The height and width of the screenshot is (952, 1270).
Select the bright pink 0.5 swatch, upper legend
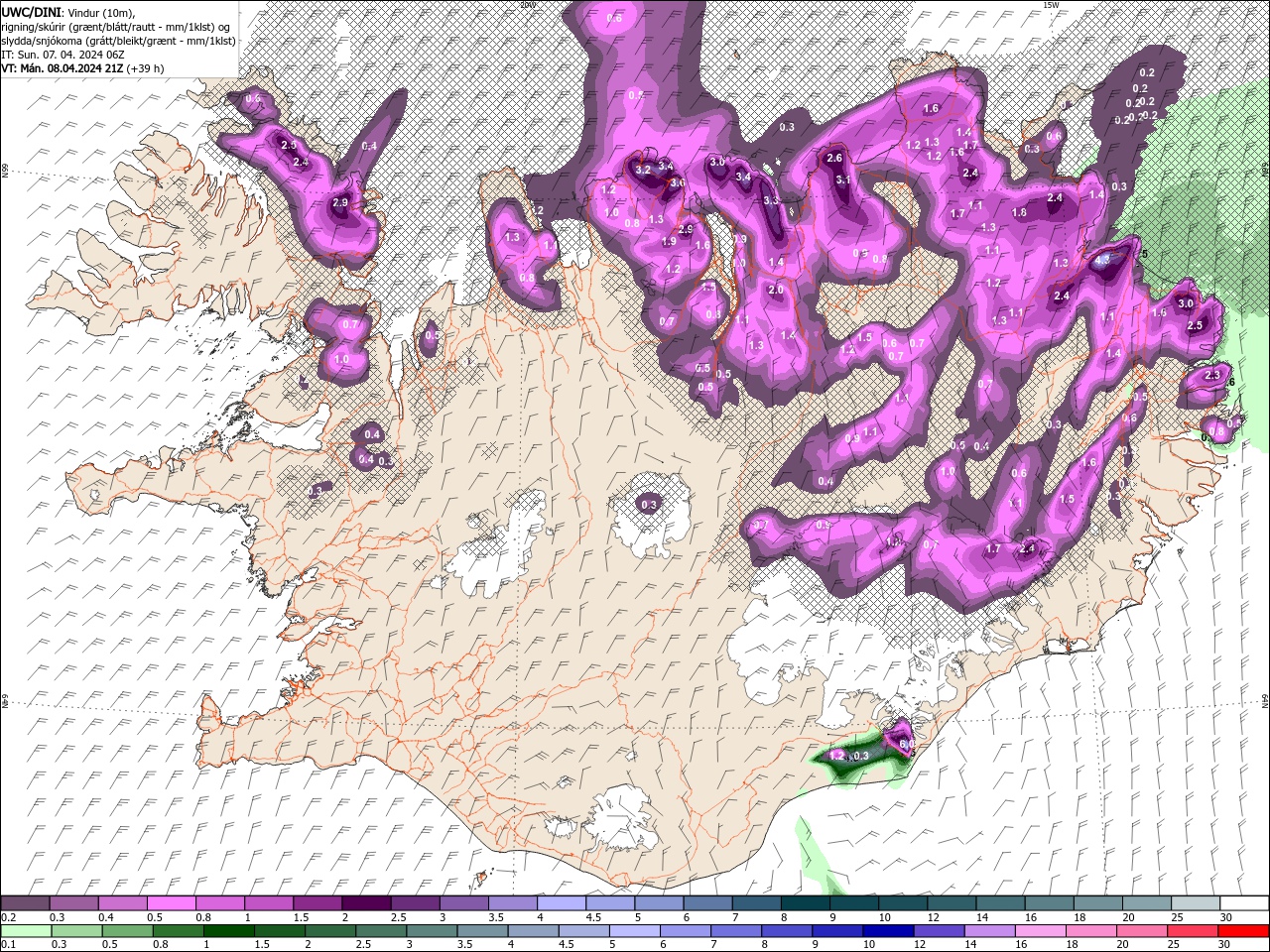(171, 903)
